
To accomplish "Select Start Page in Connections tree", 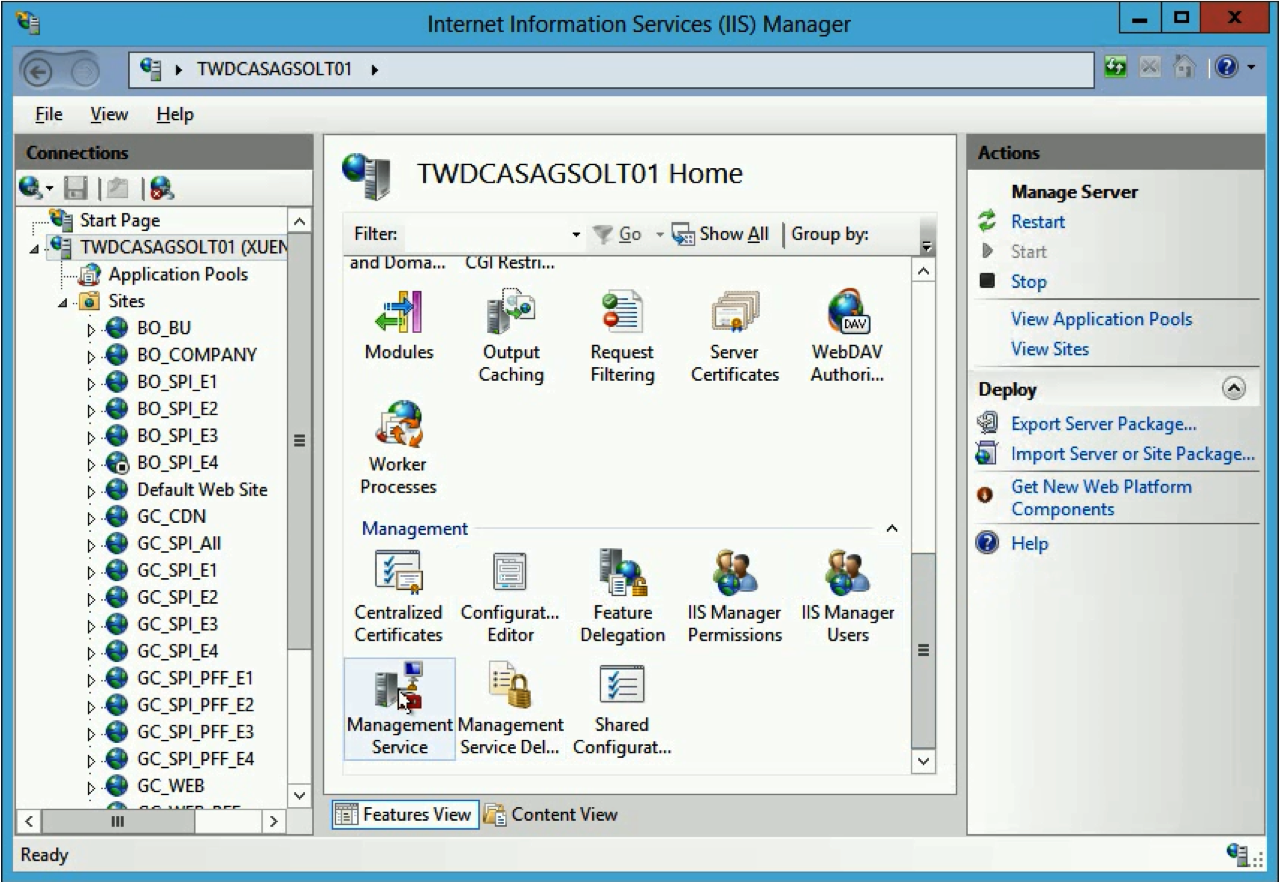I will [x=120, y=221].
